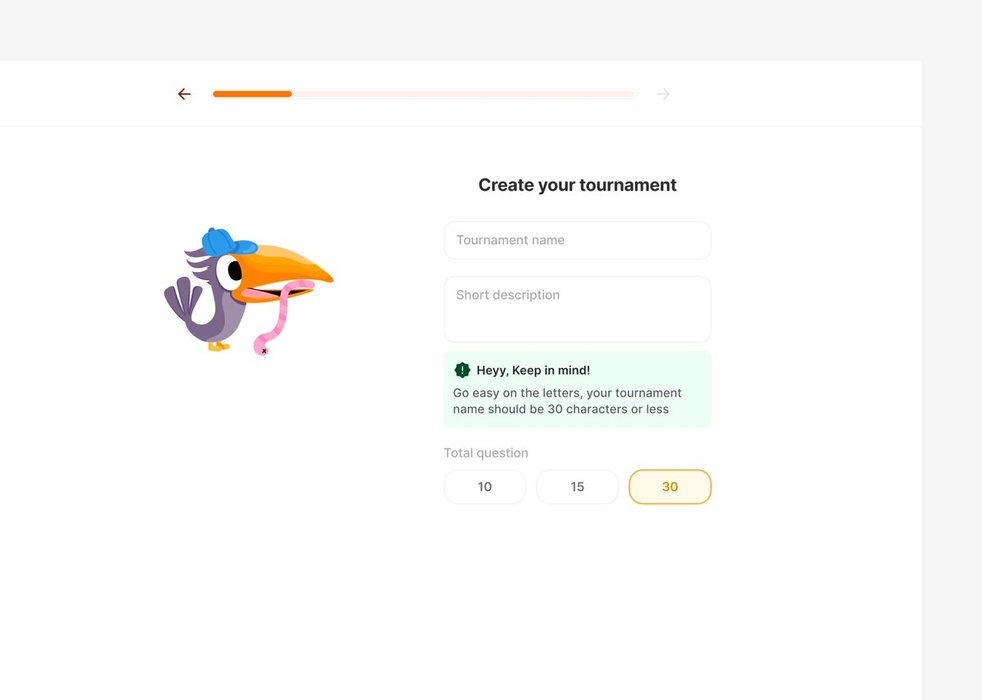Click the 'Create your tournament' title

pos(577,185)
